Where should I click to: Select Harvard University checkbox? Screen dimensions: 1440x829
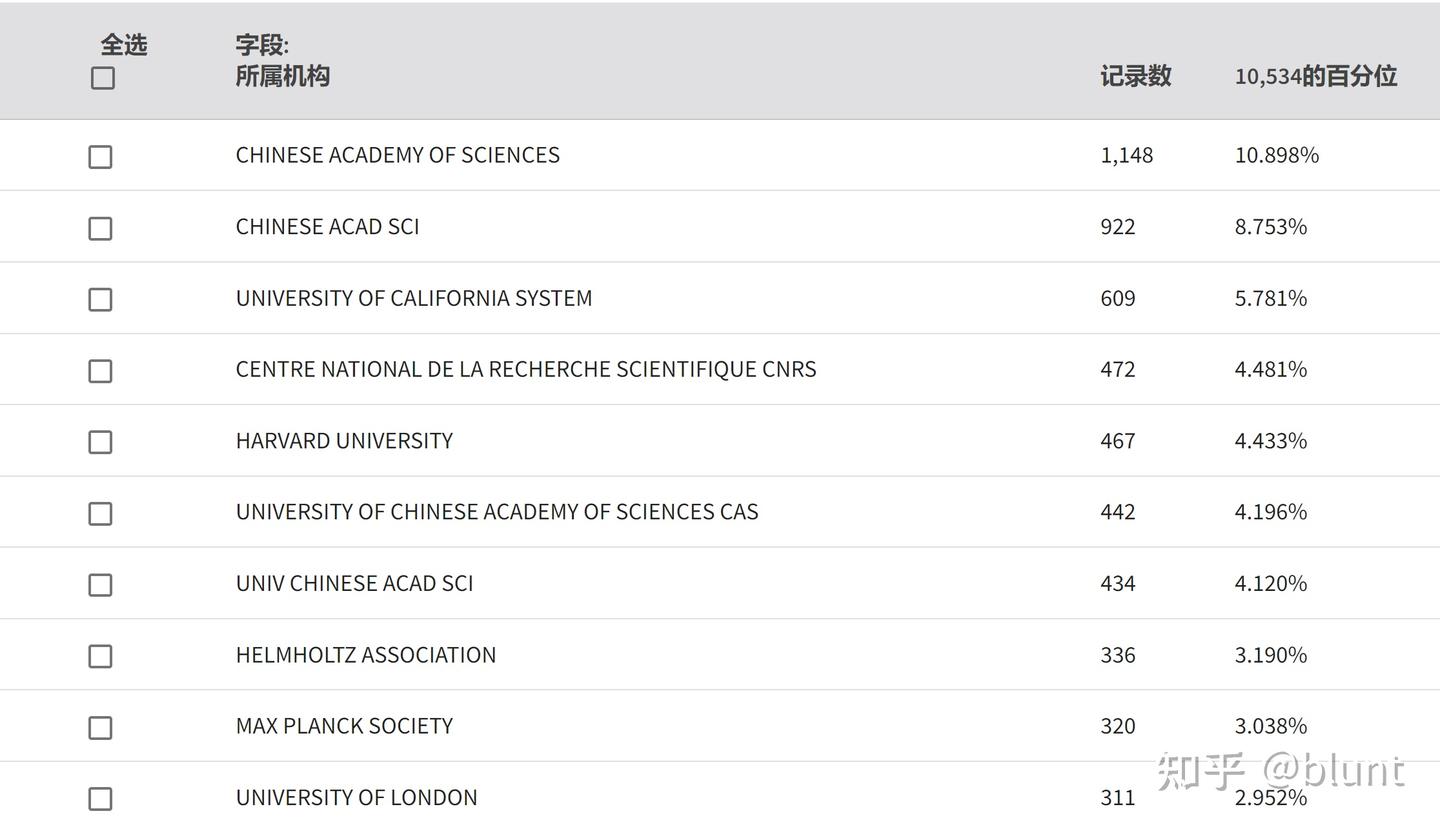point(100,442)
